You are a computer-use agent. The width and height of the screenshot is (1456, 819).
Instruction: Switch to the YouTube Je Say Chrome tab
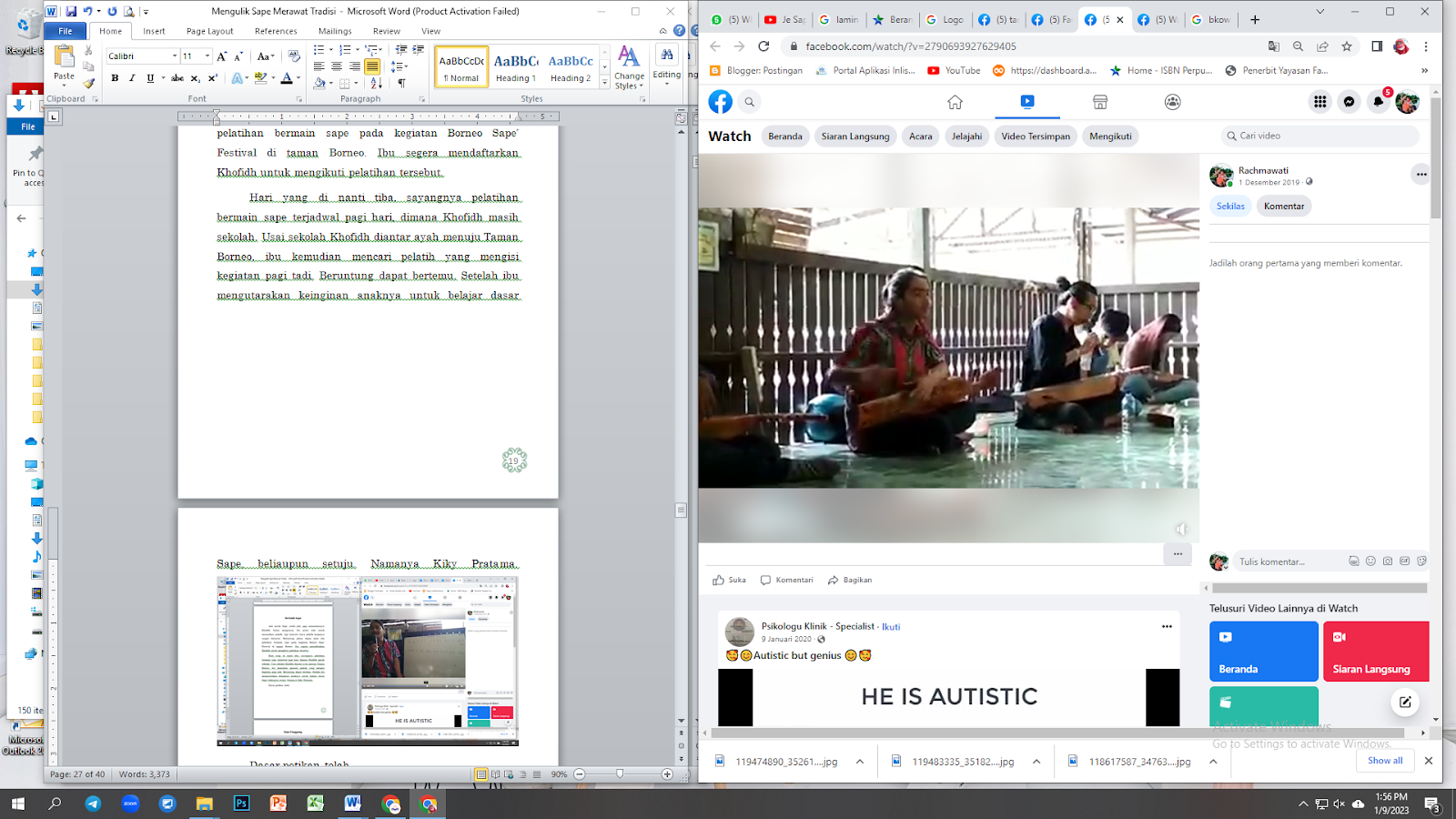point(784,19)
